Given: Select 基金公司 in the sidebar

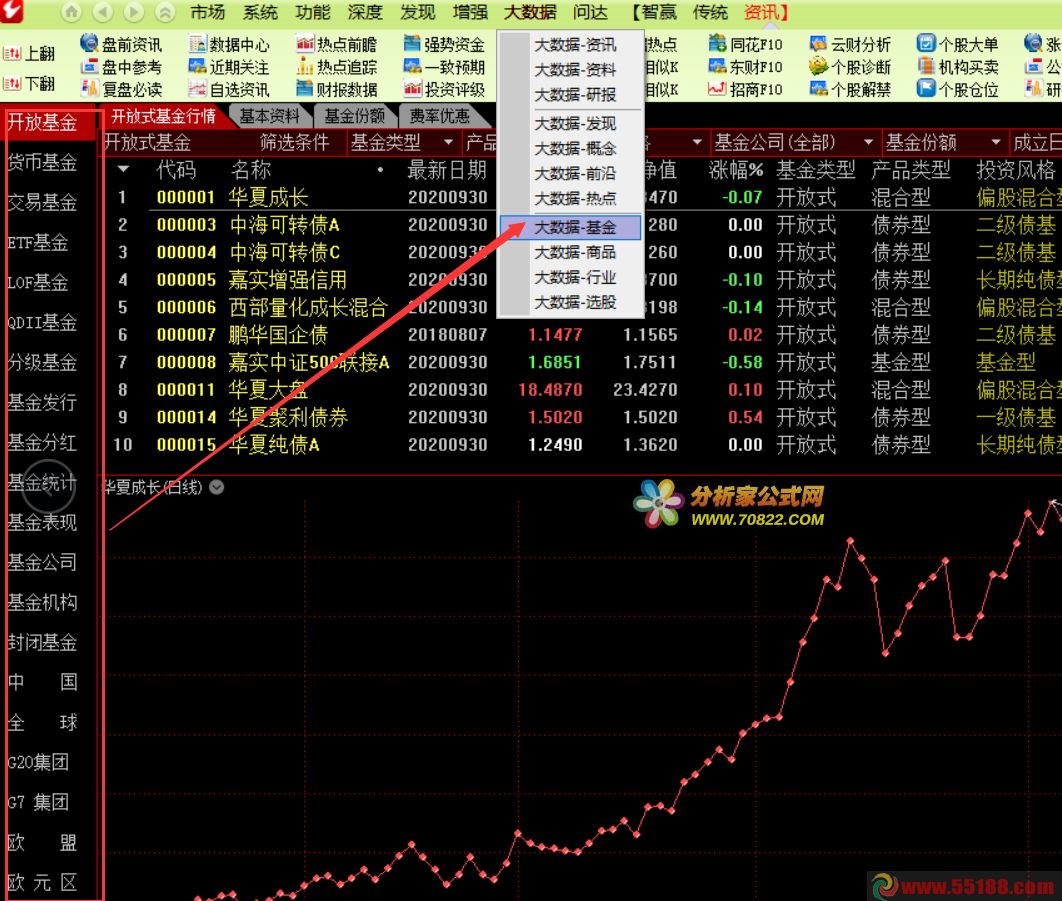Looking at the screenshot, I should tap(42, 562).
